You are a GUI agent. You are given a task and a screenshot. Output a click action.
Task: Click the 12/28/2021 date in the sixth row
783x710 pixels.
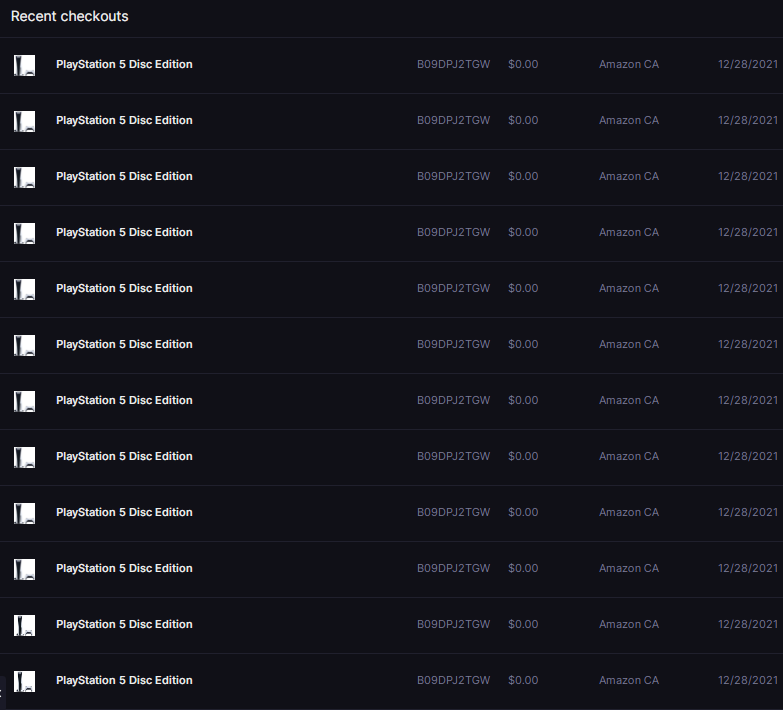click(748, 344)
